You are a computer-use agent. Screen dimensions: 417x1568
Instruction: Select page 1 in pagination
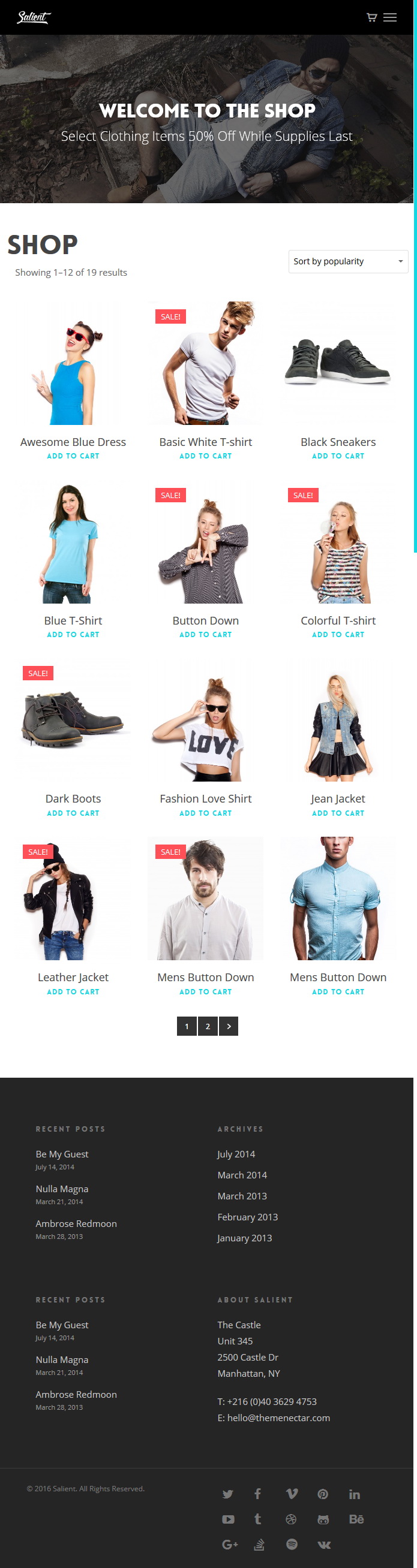pos(187,1026)
